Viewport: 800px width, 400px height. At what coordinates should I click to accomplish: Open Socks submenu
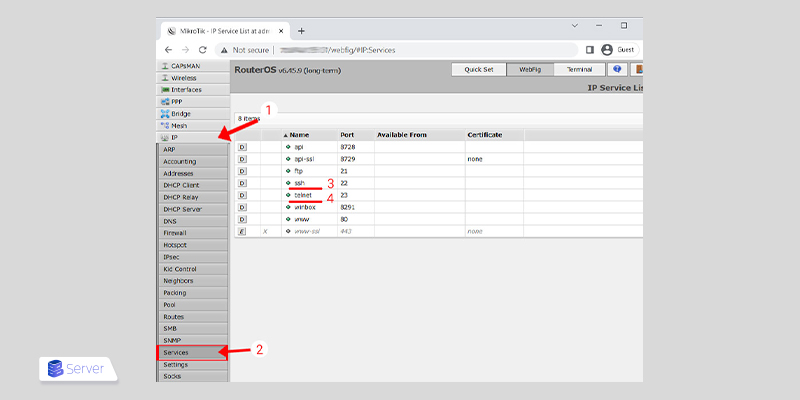[193, 377]
